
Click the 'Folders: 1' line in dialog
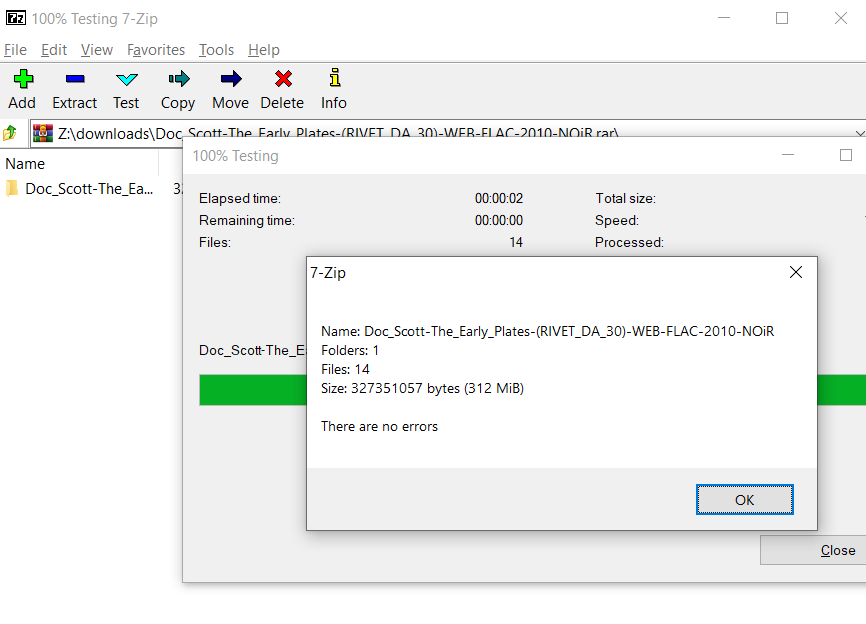tap(350, 350)
